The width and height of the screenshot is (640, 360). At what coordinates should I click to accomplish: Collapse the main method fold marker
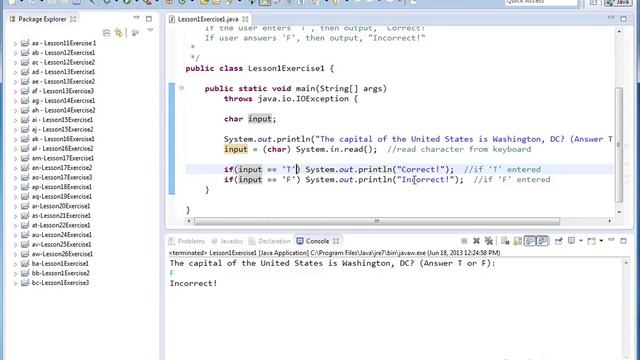[181, 88]
